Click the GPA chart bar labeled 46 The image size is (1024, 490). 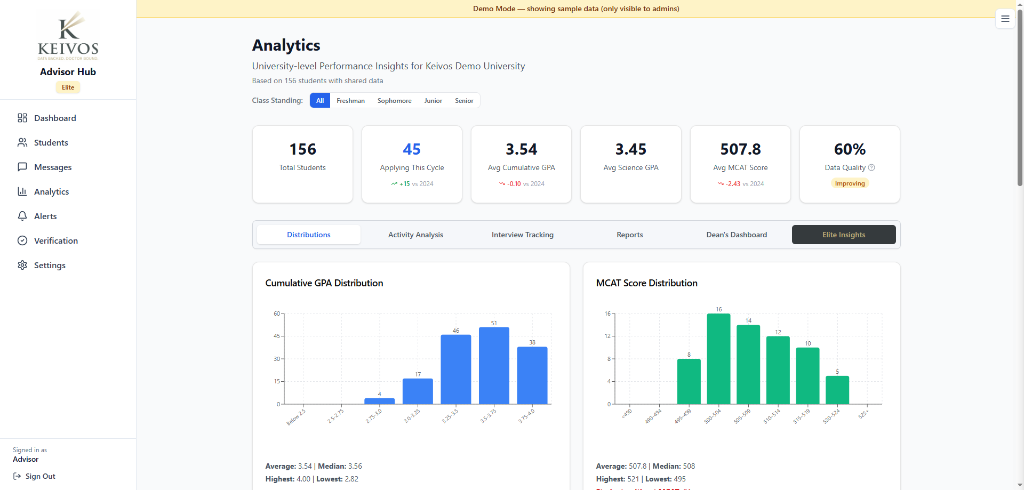click(456, 370)
